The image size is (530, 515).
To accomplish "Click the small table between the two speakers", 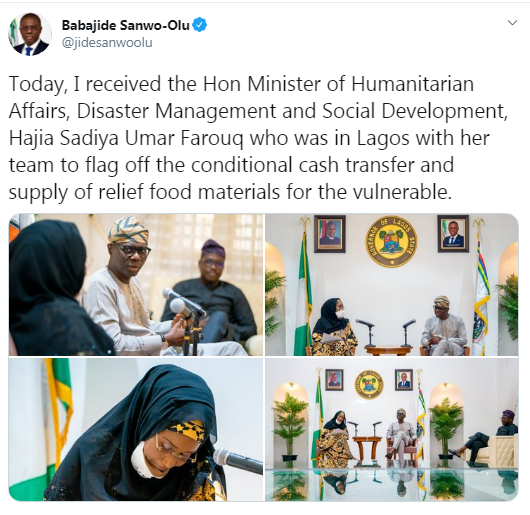I will click(388, 350).
